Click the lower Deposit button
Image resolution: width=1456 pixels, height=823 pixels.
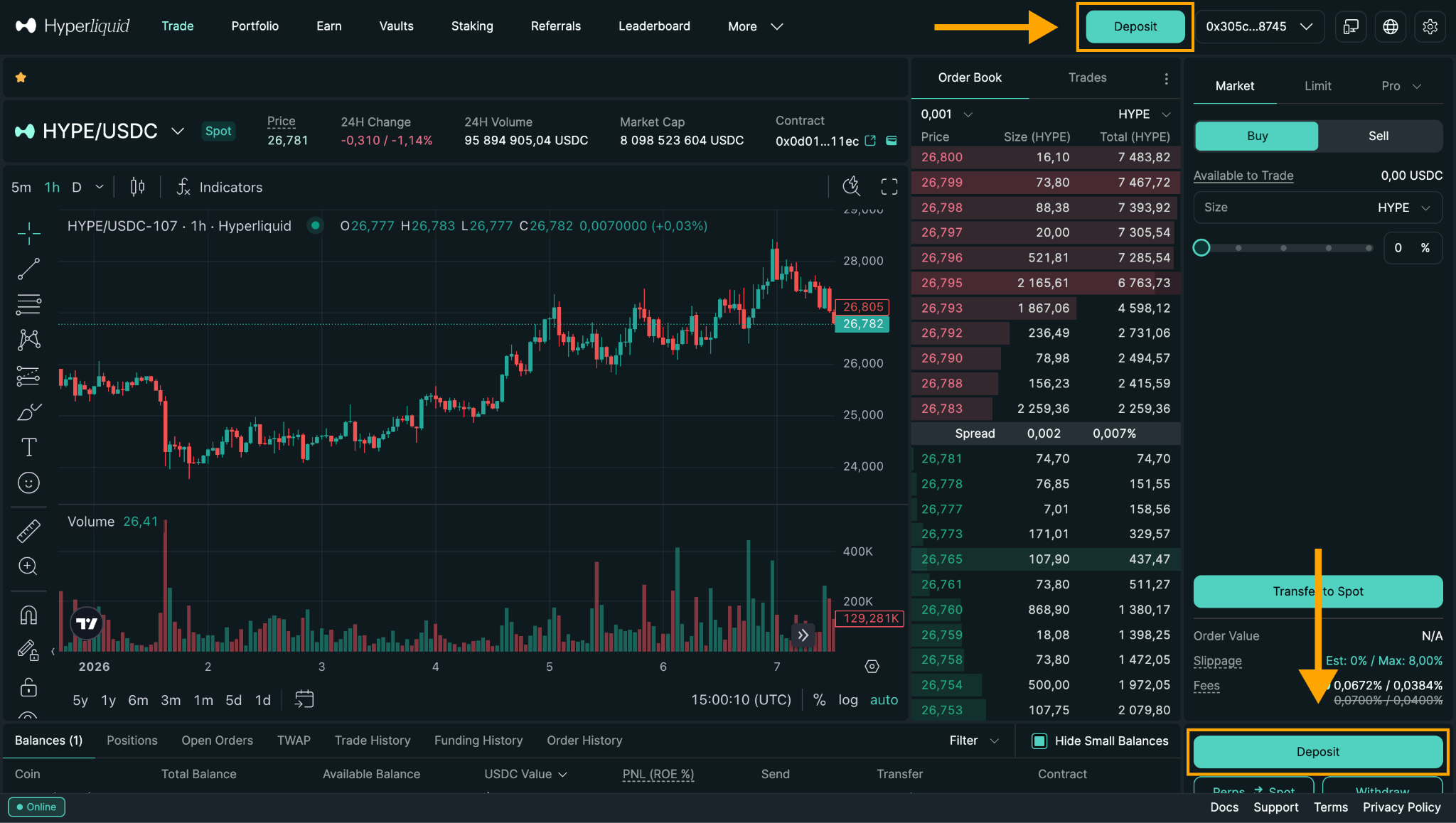click(1317, 752)
